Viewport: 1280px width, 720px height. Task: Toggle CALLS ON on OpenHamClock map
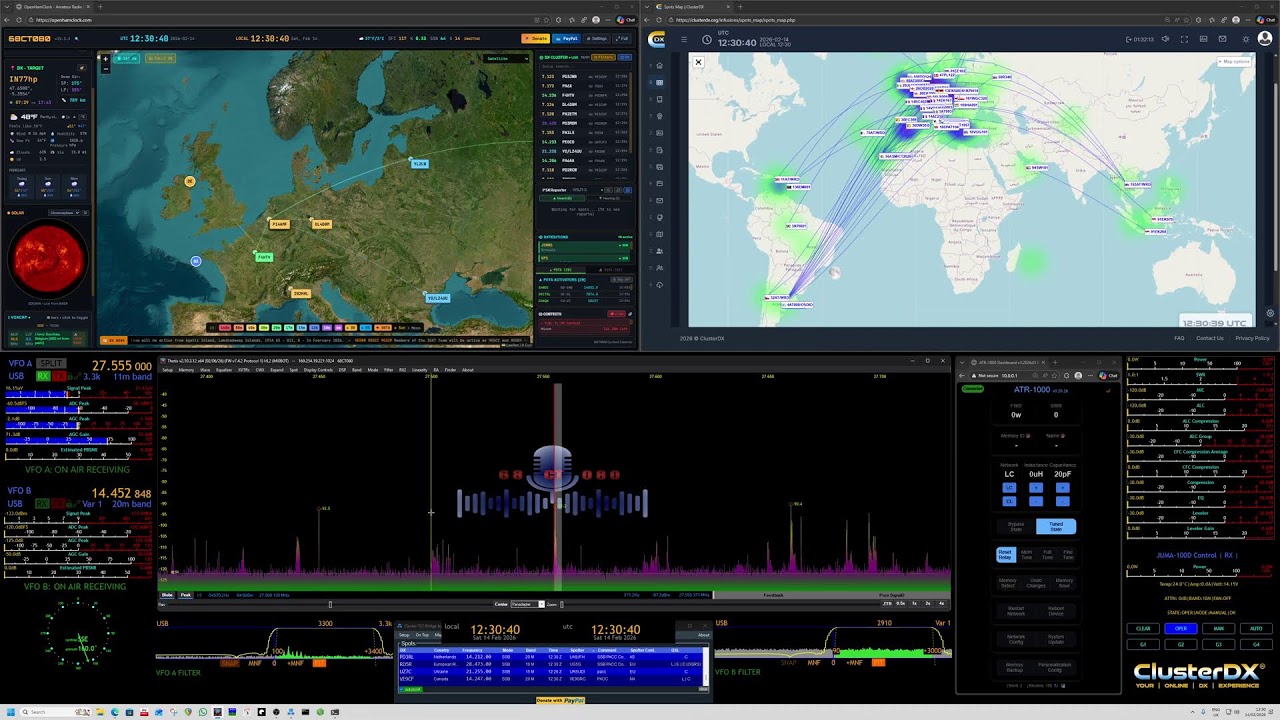pyautogui.click(x=160, y=58)
